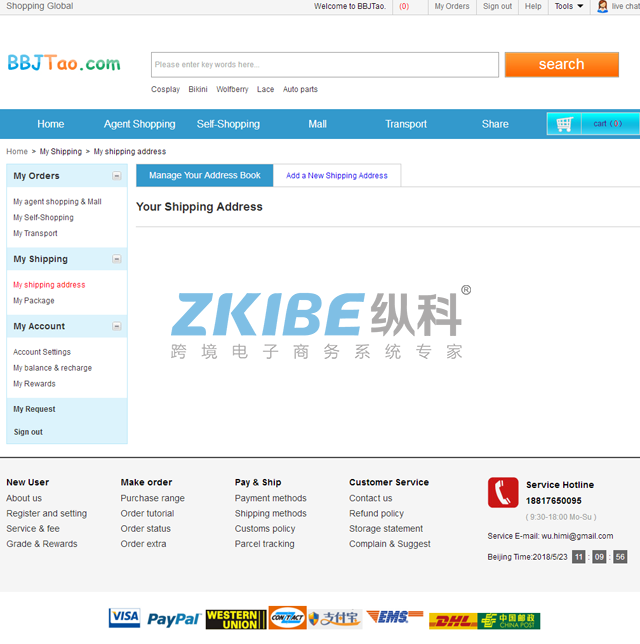The height and width of the screenshot is (644, 640).
Task: Open Shipping methods footer link
Action: [x=270, y=513]
